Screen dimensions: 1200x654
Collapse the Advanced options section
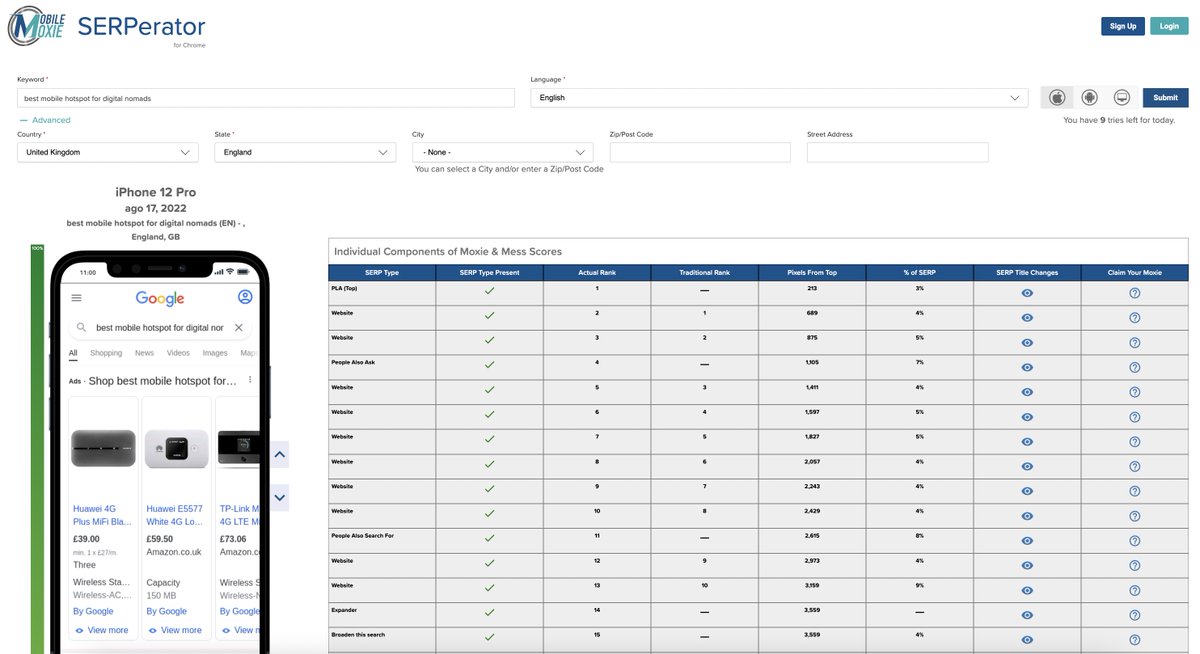pyautogui.click(x=45, y=120)
